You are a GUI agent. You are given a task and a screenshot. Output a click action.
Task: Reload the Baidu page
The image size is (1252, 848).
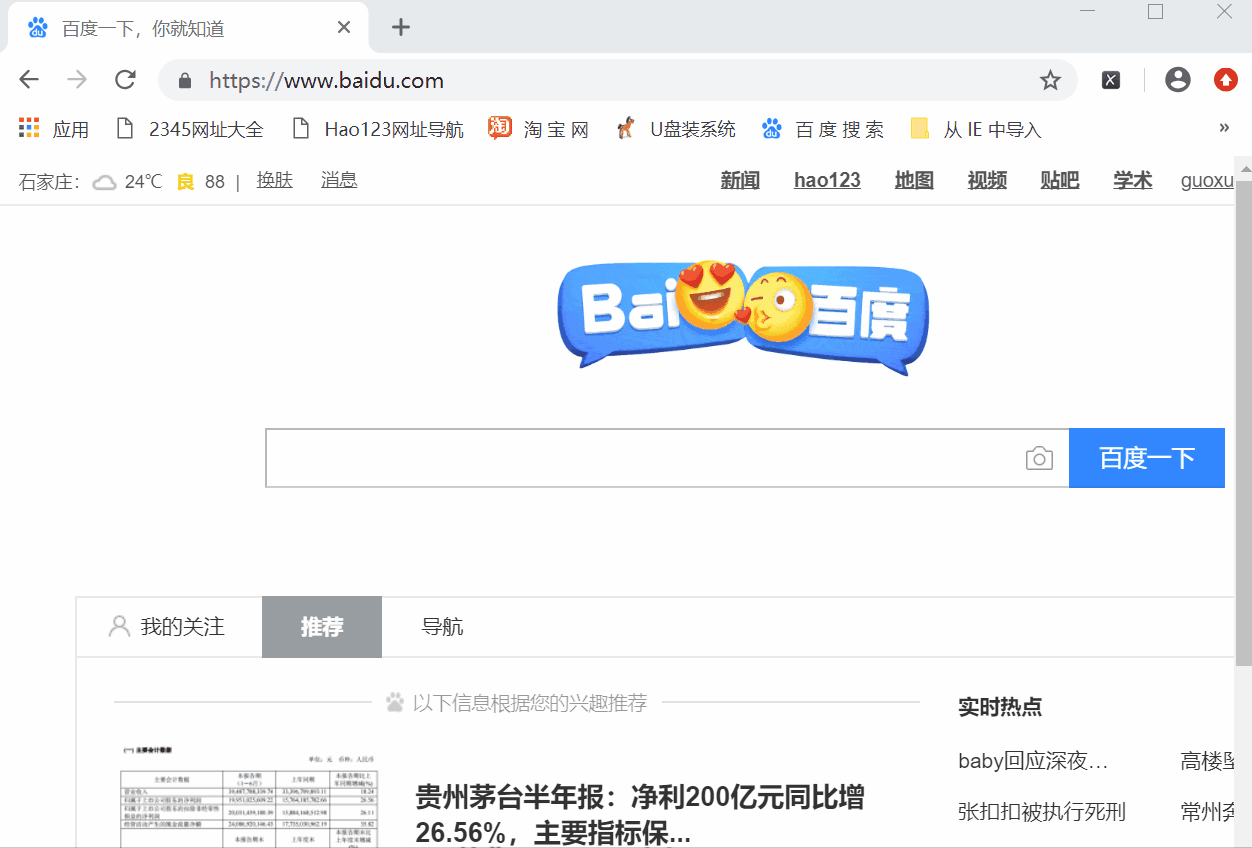point(125,80)
